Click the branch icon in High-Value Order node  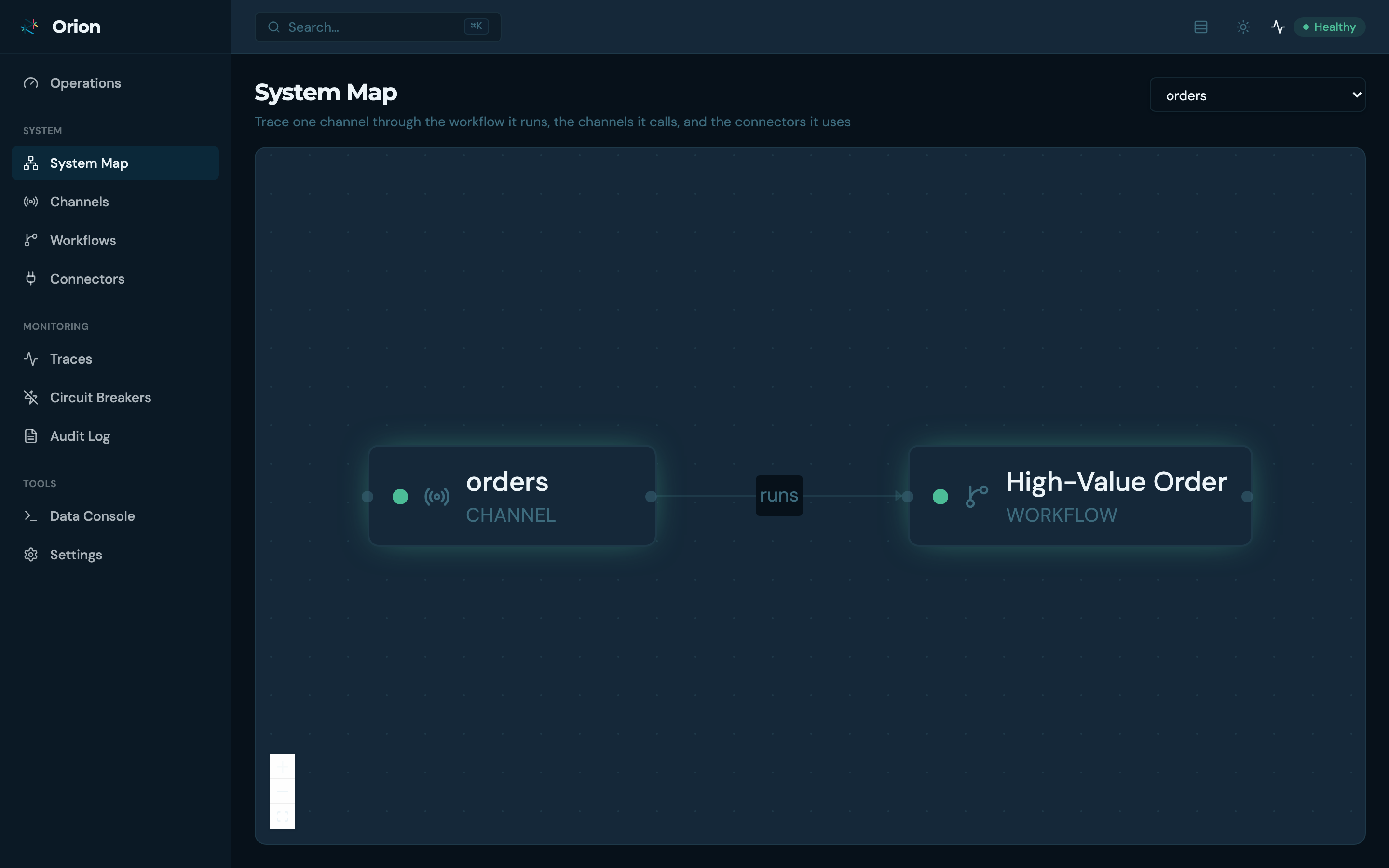click(x=977, y=497)
